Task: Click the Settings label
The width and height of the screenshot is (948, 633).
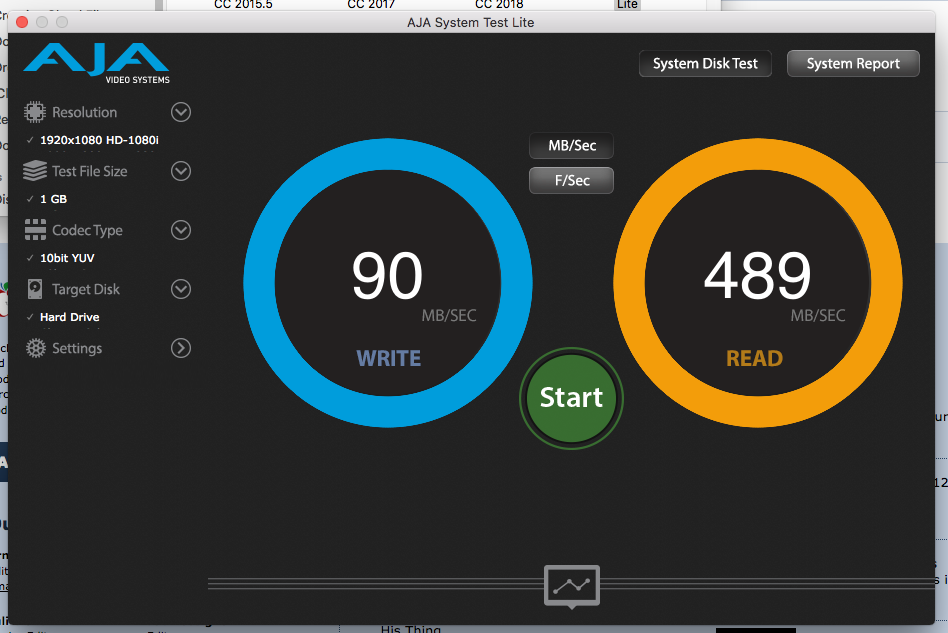Action: [77, 348]
